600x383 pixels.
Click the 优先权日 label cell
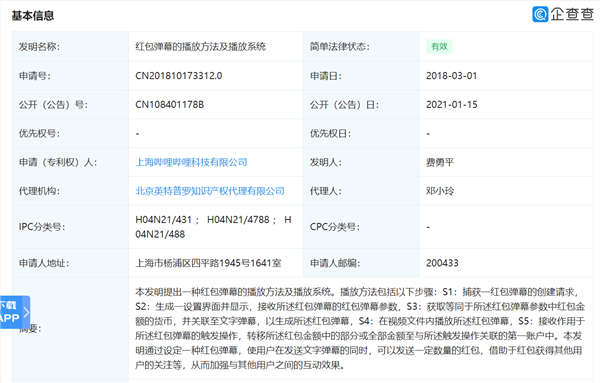(361, 133)
